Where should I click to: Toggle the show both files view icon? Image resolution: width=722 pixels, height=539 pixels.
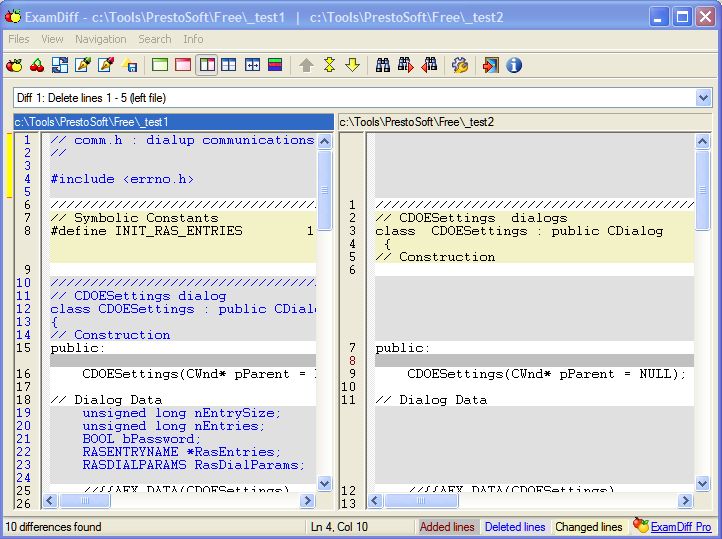(x=206, y=65)
